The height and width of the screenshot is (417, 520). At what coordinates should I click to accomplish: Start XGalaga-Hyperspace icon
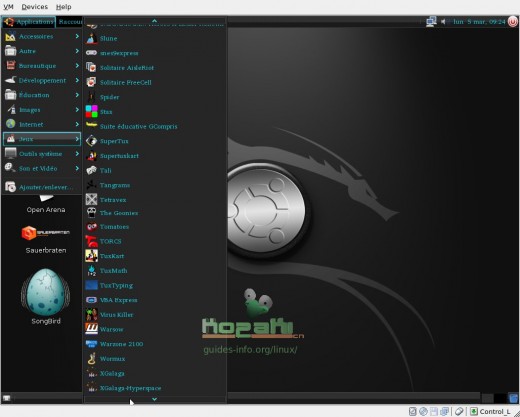(x=91, y=388)
